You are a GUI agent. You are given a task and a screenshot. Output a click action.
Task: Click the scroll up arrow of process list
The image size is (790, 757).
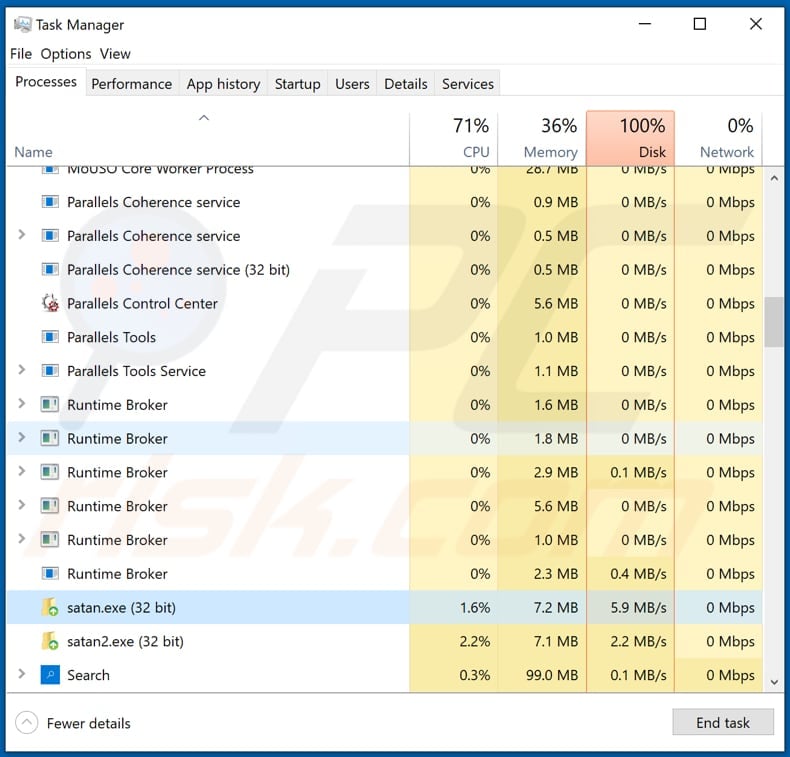tap(774, 178)
